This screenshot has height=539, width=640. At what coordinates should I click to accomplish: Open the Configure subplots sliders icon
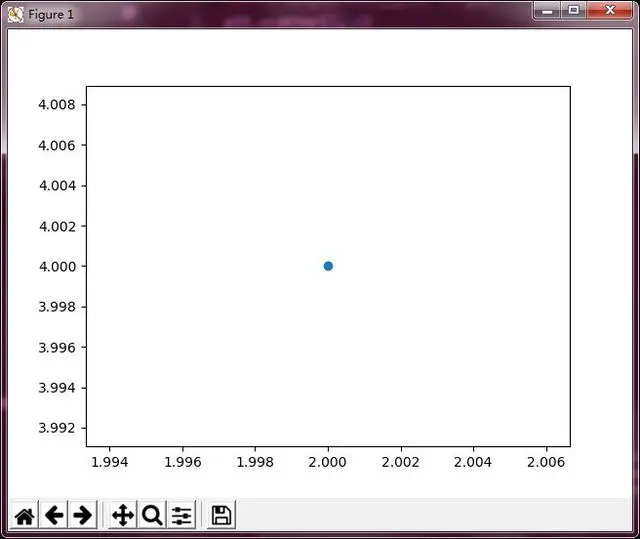click(x=181, y=515)
